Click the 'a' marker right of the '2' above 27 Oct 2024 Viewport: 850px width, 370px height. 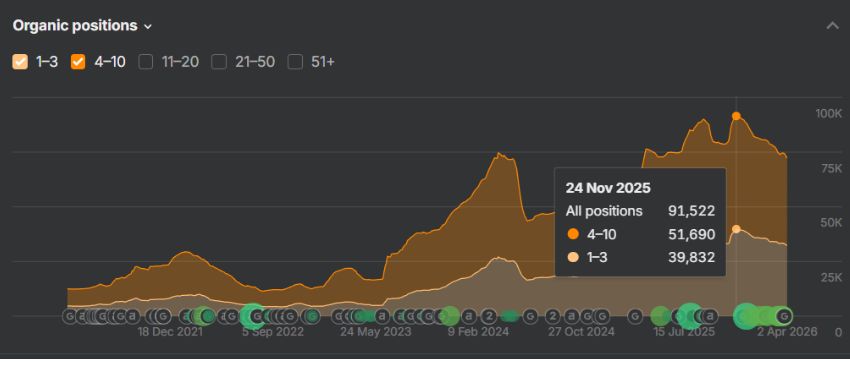click(x=572, y=315)
